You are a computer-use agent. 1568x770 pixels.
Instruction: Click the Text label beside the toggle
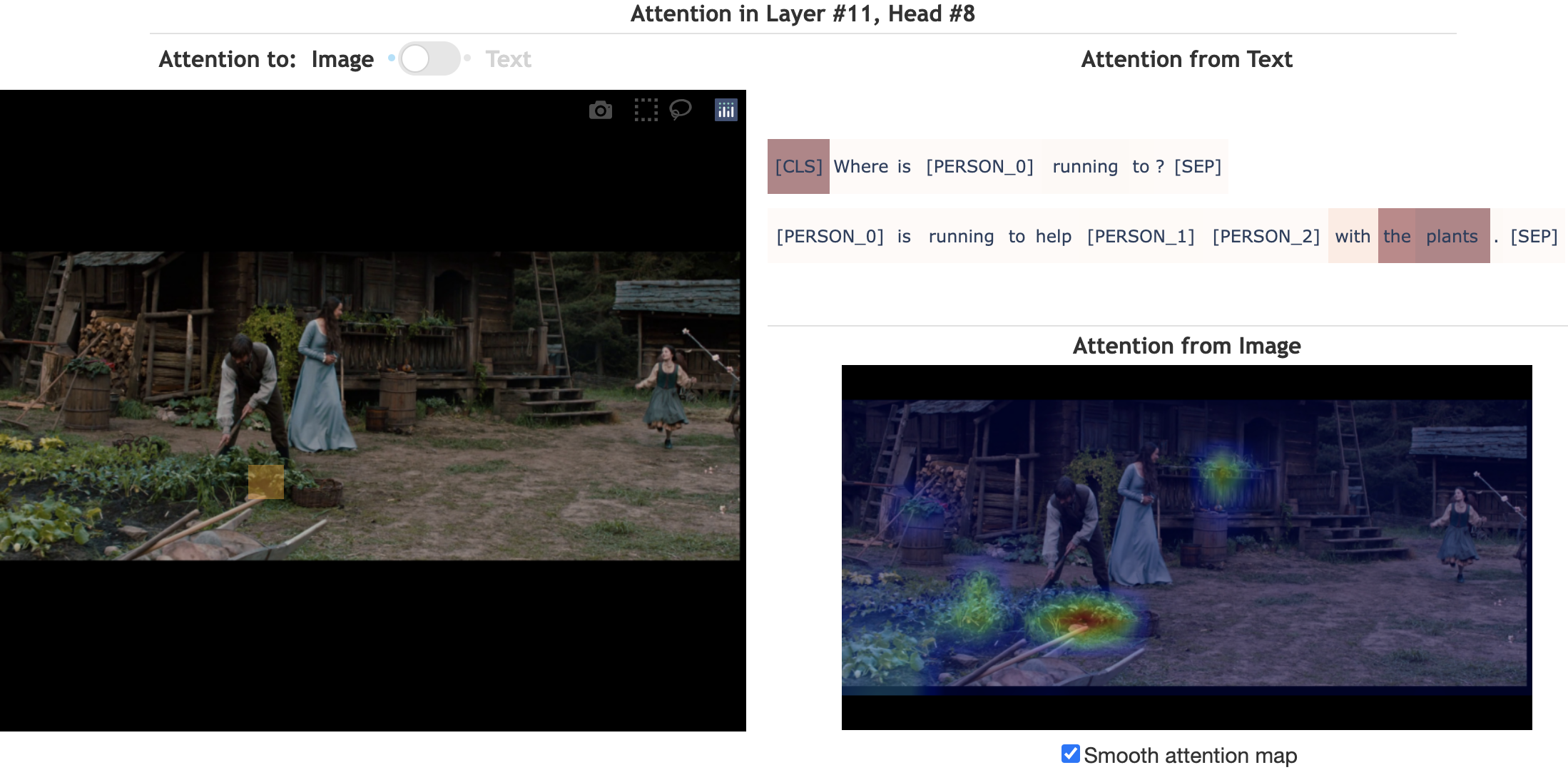(x=508, y=59)
